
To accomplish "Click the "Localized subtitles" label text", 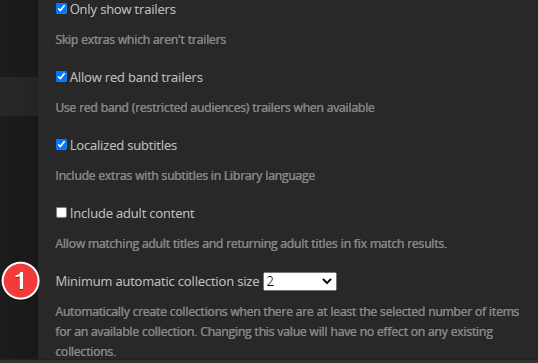I will click(x=124, y=145).
